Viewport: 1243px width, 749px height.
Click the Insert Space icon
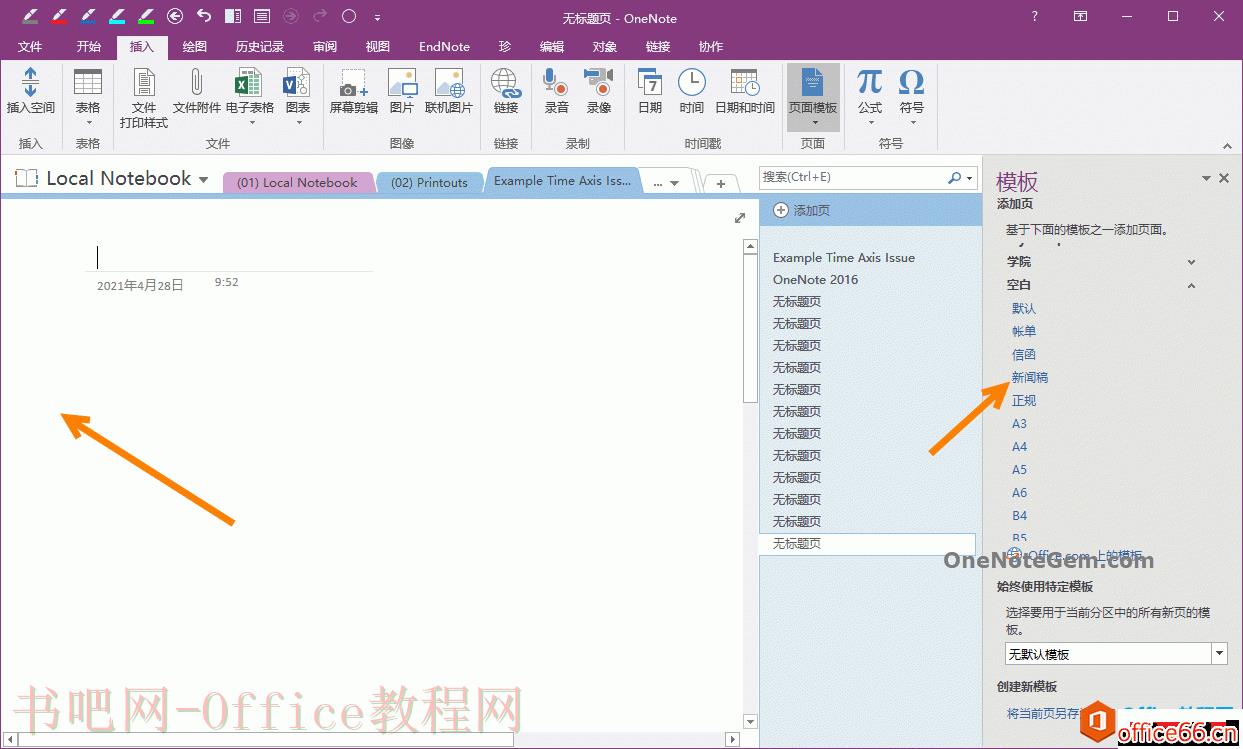(31, 92)
